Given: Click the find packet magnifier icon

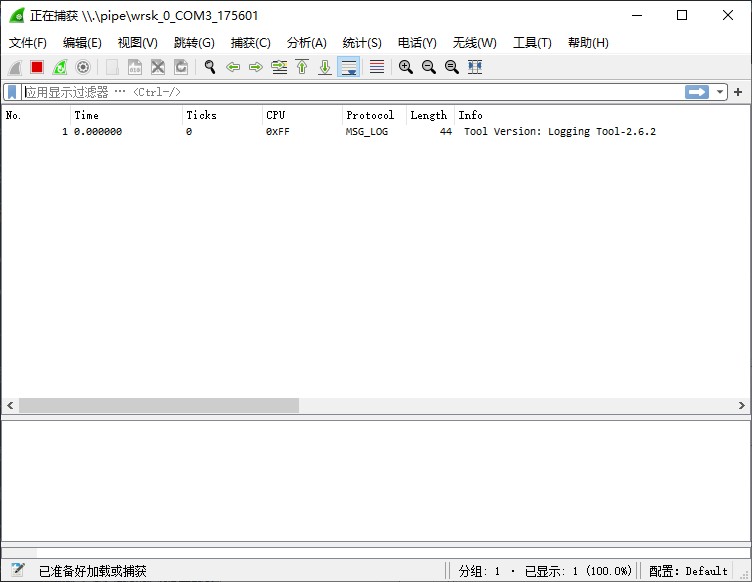Looking at the screenshot, I should [210, 67].
